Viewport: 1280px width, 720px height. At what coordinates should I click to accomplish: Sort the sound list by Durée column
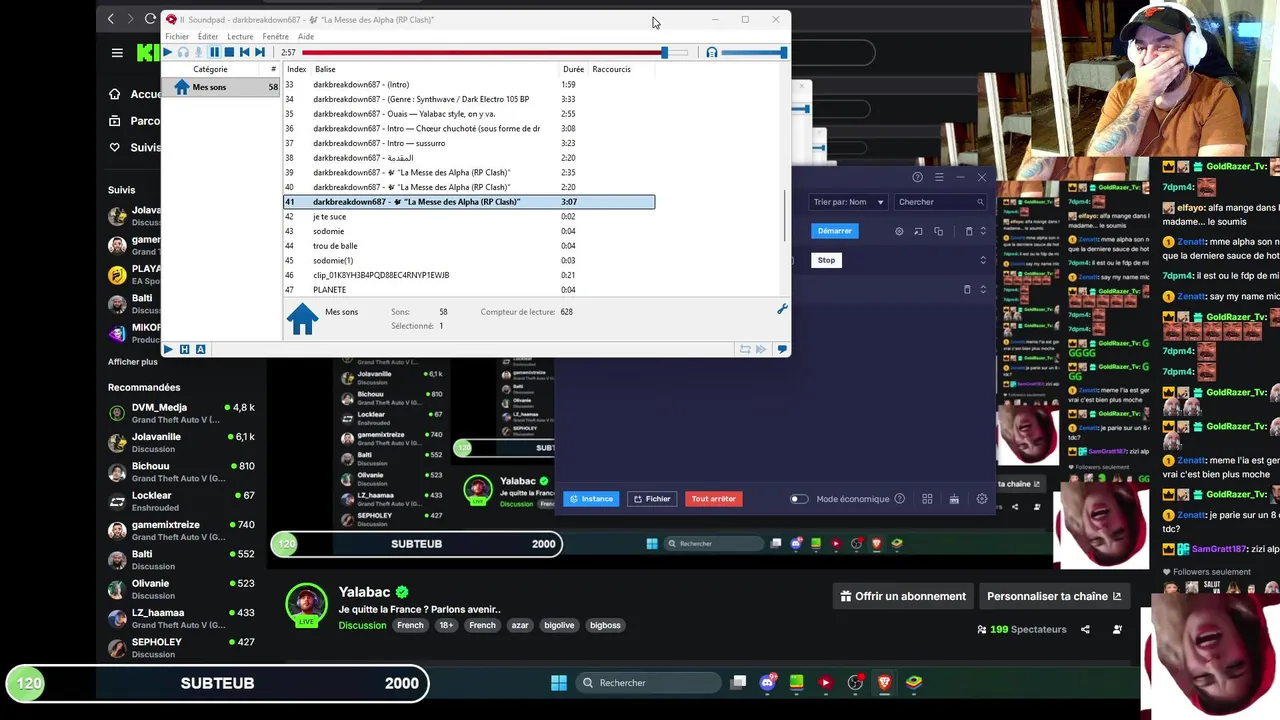click(x=573, y=69)
